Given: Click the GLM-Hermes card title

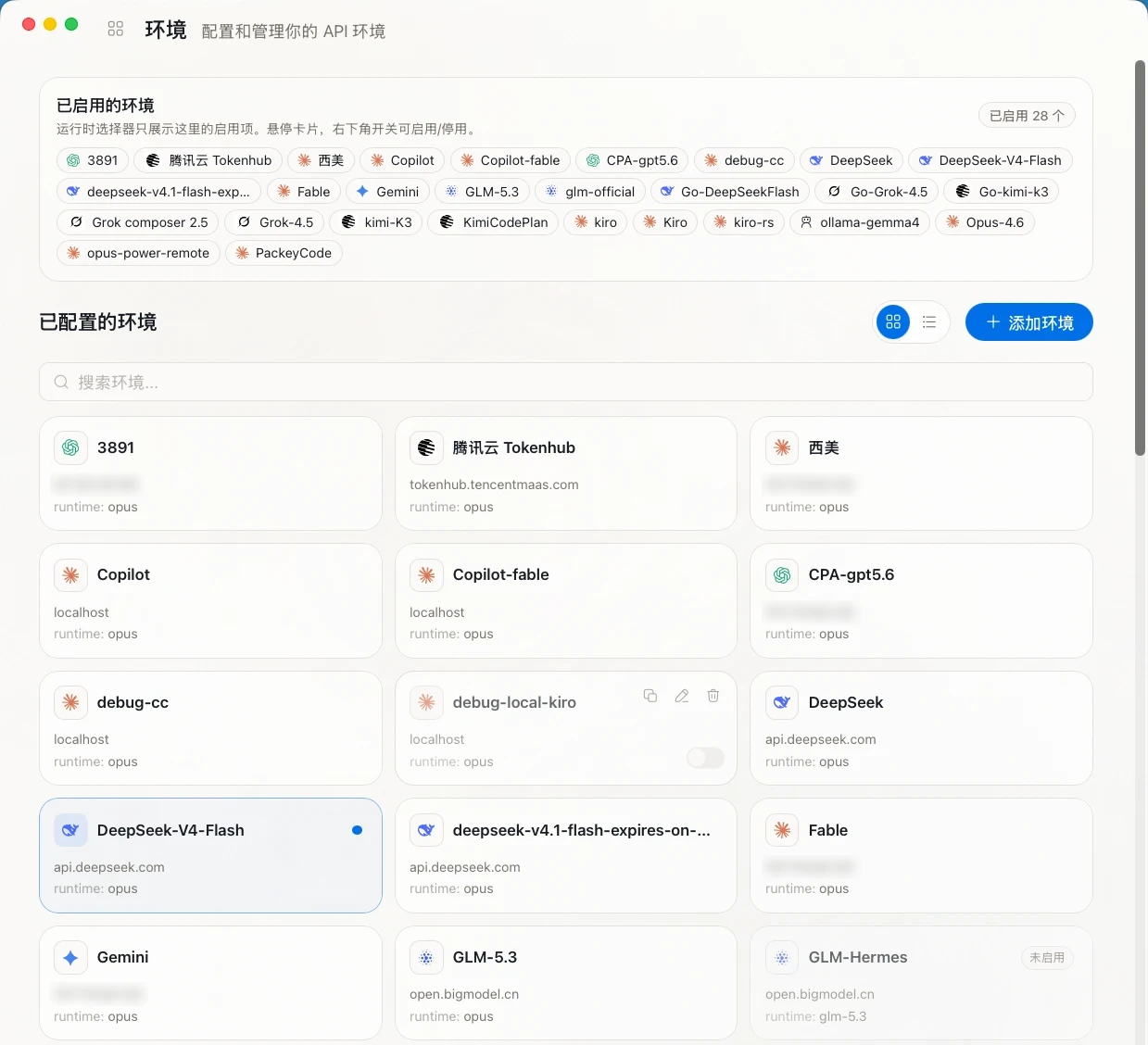Looking at the screenshot, I should 858,958.
